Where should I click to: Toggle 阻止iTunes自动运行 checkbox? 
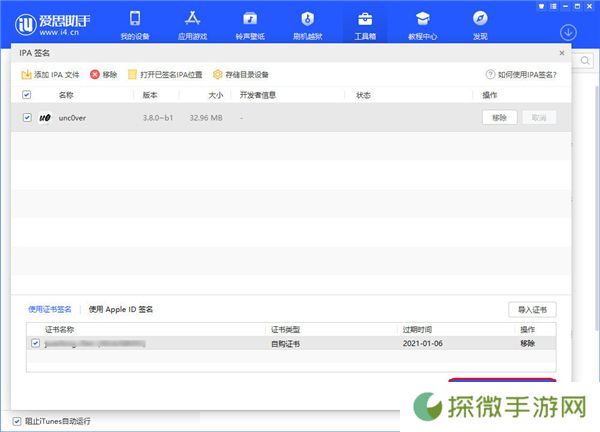16,421
